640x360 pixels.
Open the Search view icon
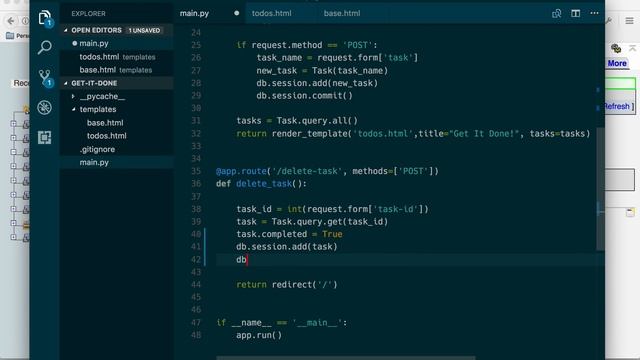[x=44, y=47]
